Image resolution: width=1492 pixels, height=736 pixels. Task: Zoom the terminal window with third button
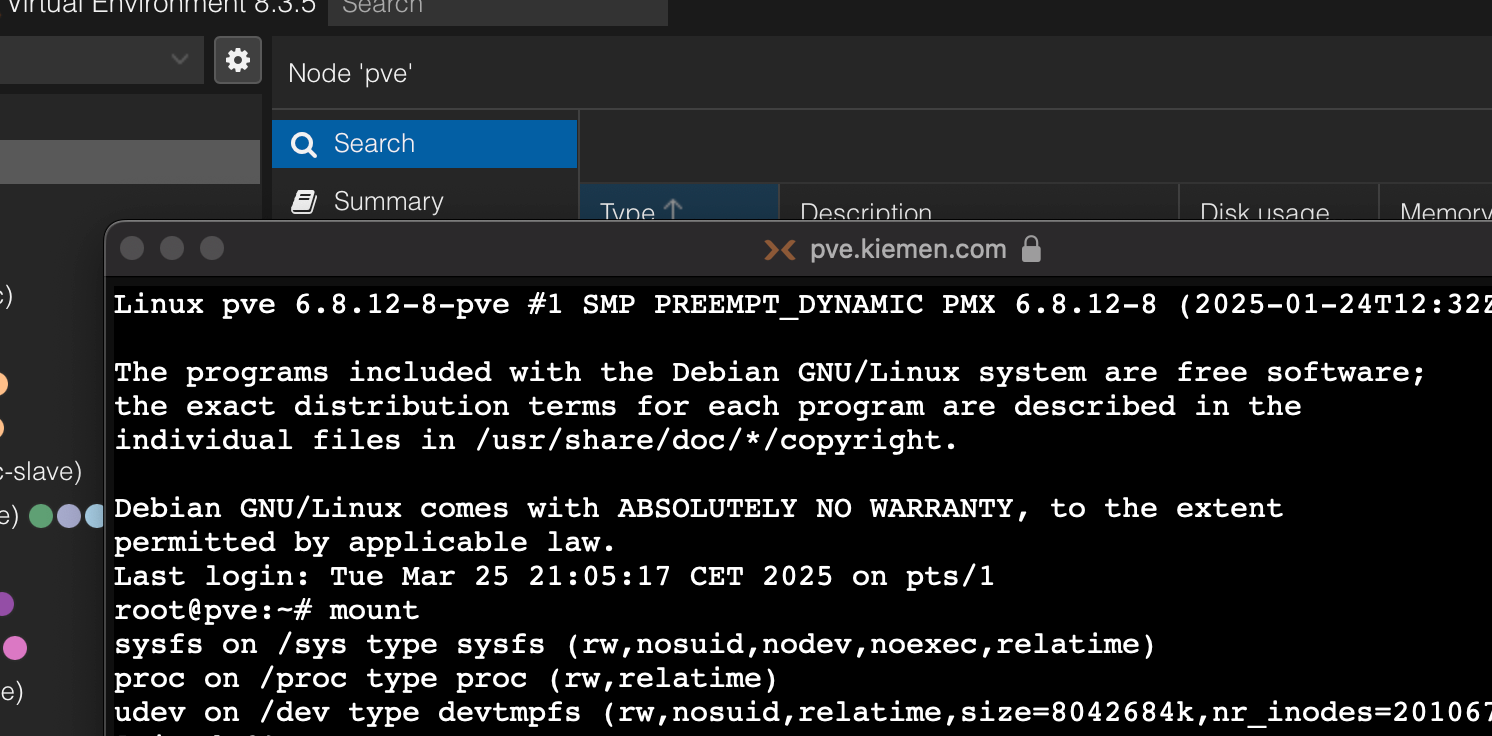pyautogui.click(x=212, y=248)
